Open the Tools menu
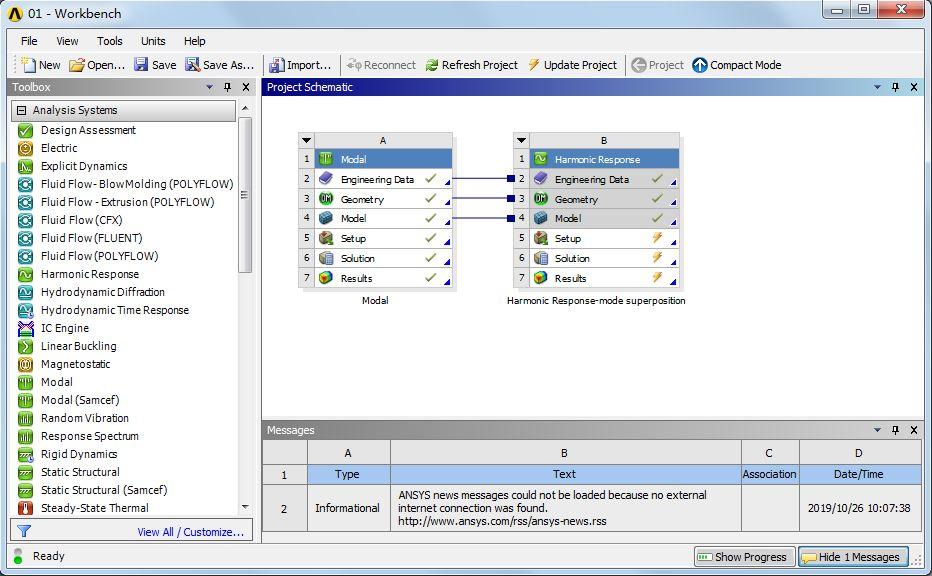The height and width of the screenshot is (576, 932). (x=109, y=41)
